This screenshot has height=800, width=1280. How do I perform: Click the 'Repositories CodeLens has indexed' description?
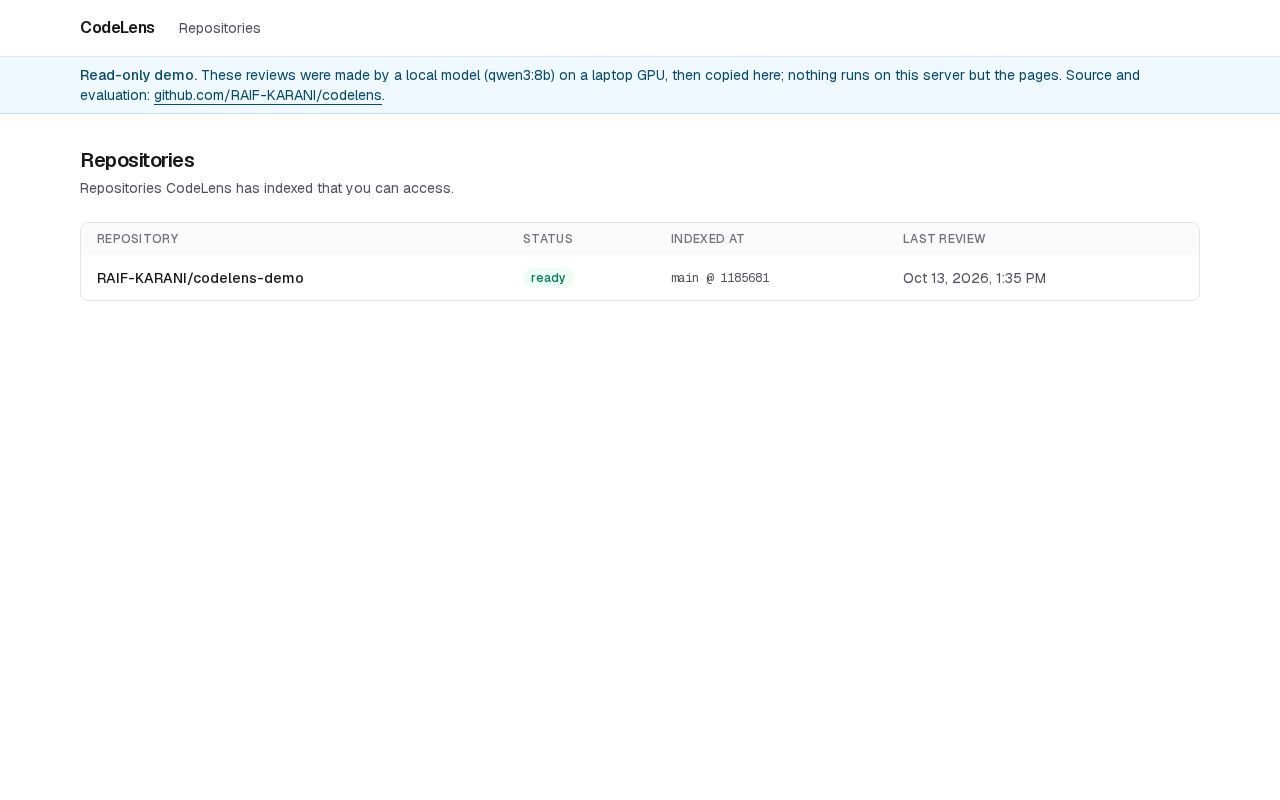pyautogui.click(x=267, y=188)
